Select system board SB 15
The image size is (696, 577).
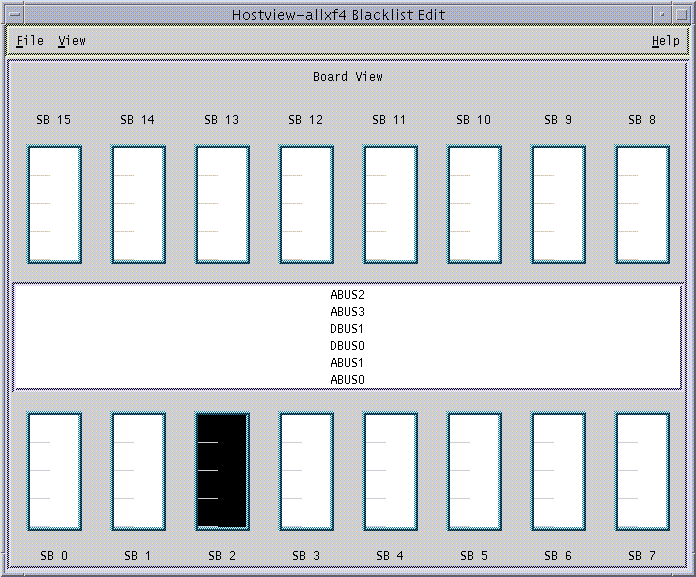tap(55, 205)
